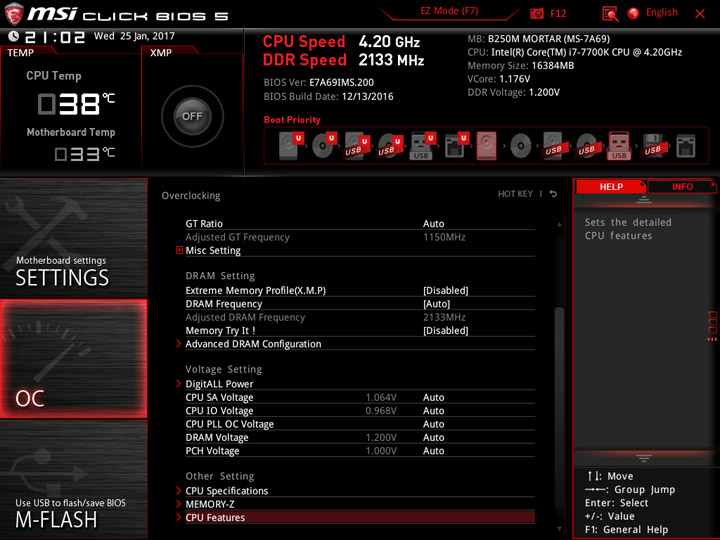Click the CPU Speed 4.20 GHz readout
The image size is (720, 540).
(341, 42)
